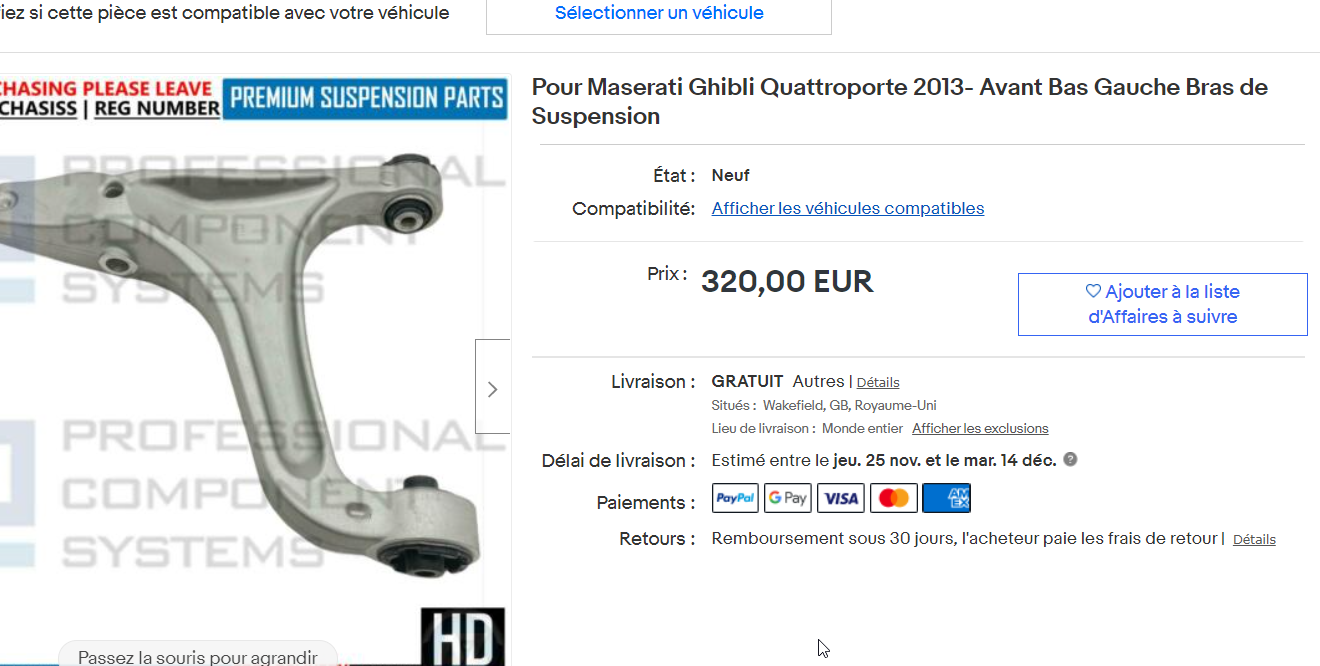The width and height of the screenshot is (1320, 666).
Task: Show next product image with arrow
Action: 492,389
